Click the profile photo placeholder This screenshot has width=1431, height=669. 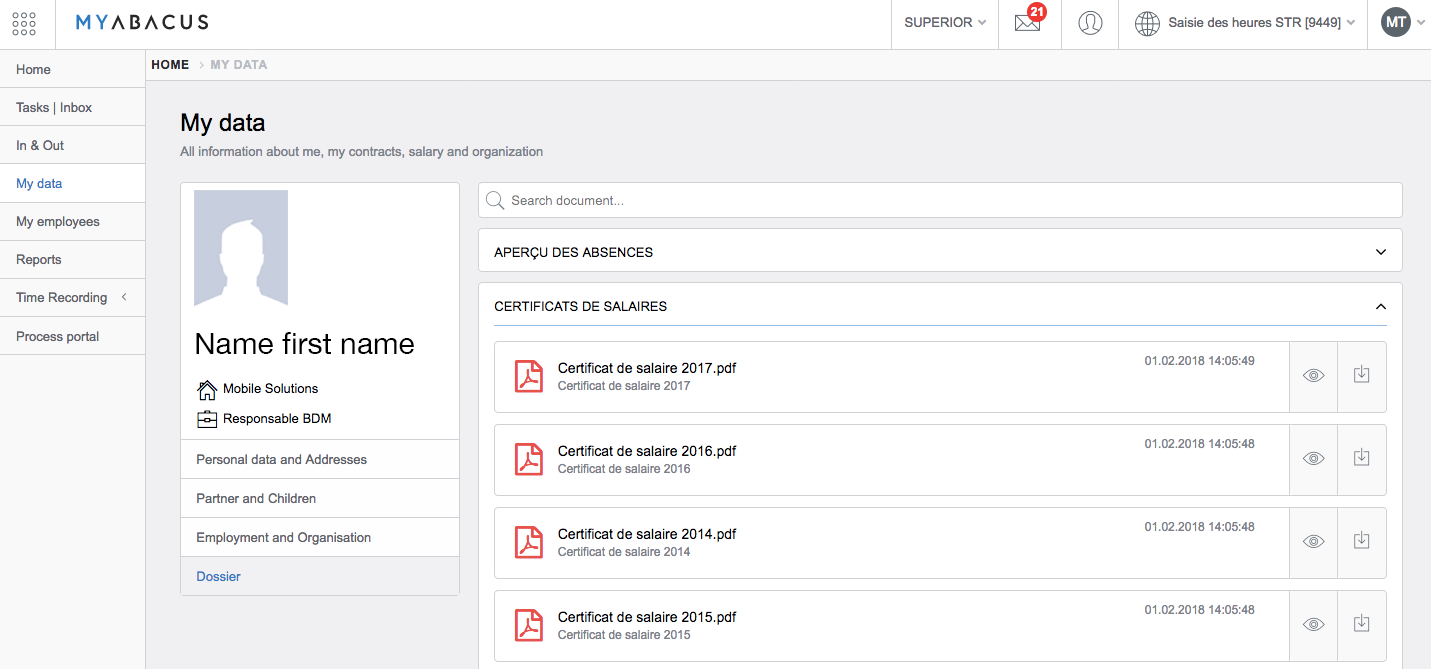[241, 248]
